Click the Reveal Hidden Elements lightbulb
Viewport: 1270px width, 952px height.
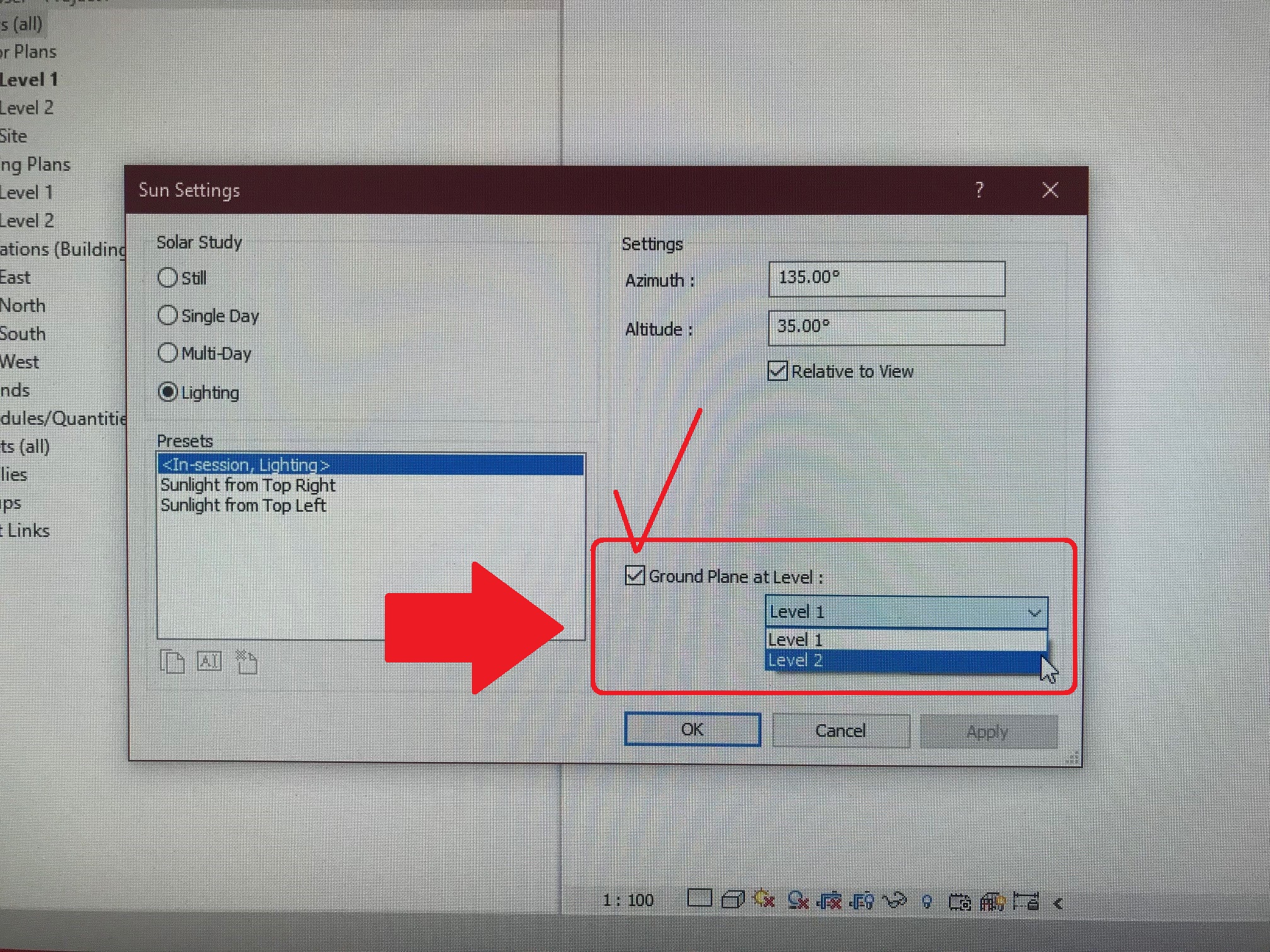coord(926,900)
